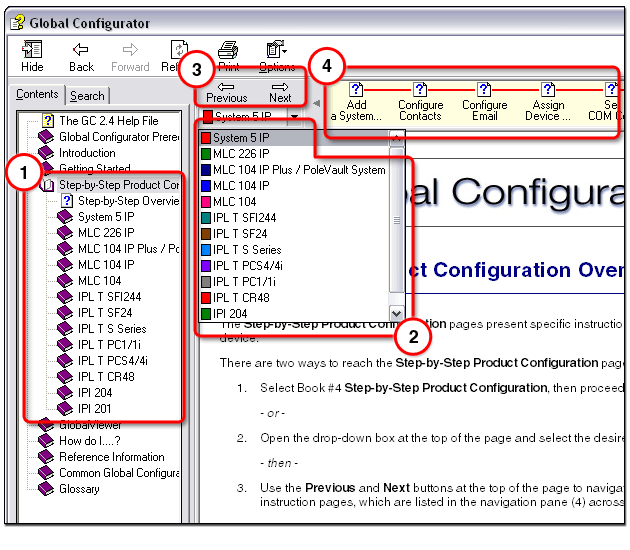
Task: Click the drop-down list scrollbar down arrow
Action: point(396,313)
